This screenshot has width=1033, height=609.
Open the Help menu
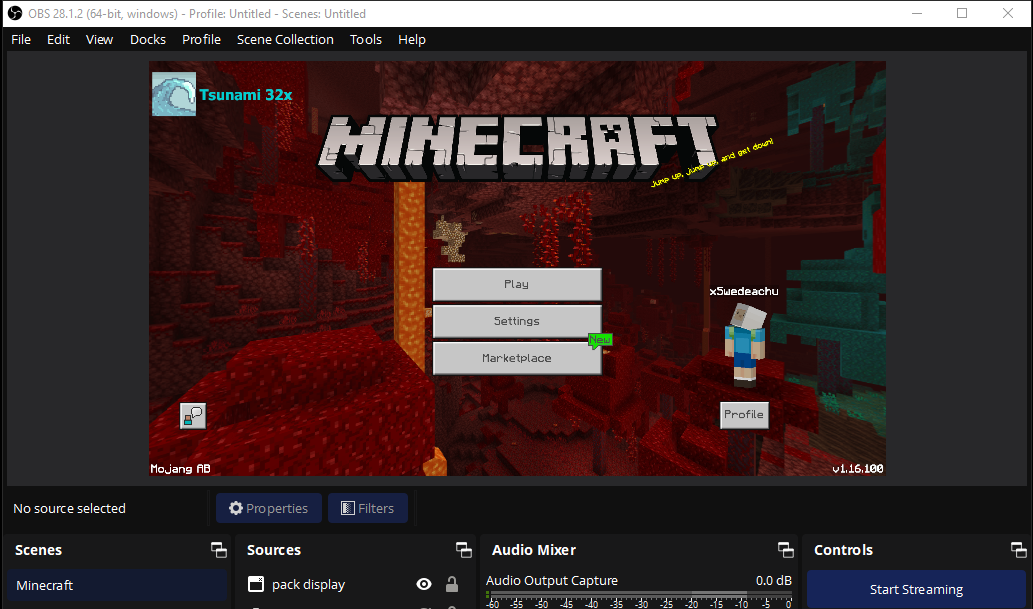(411, 39)
